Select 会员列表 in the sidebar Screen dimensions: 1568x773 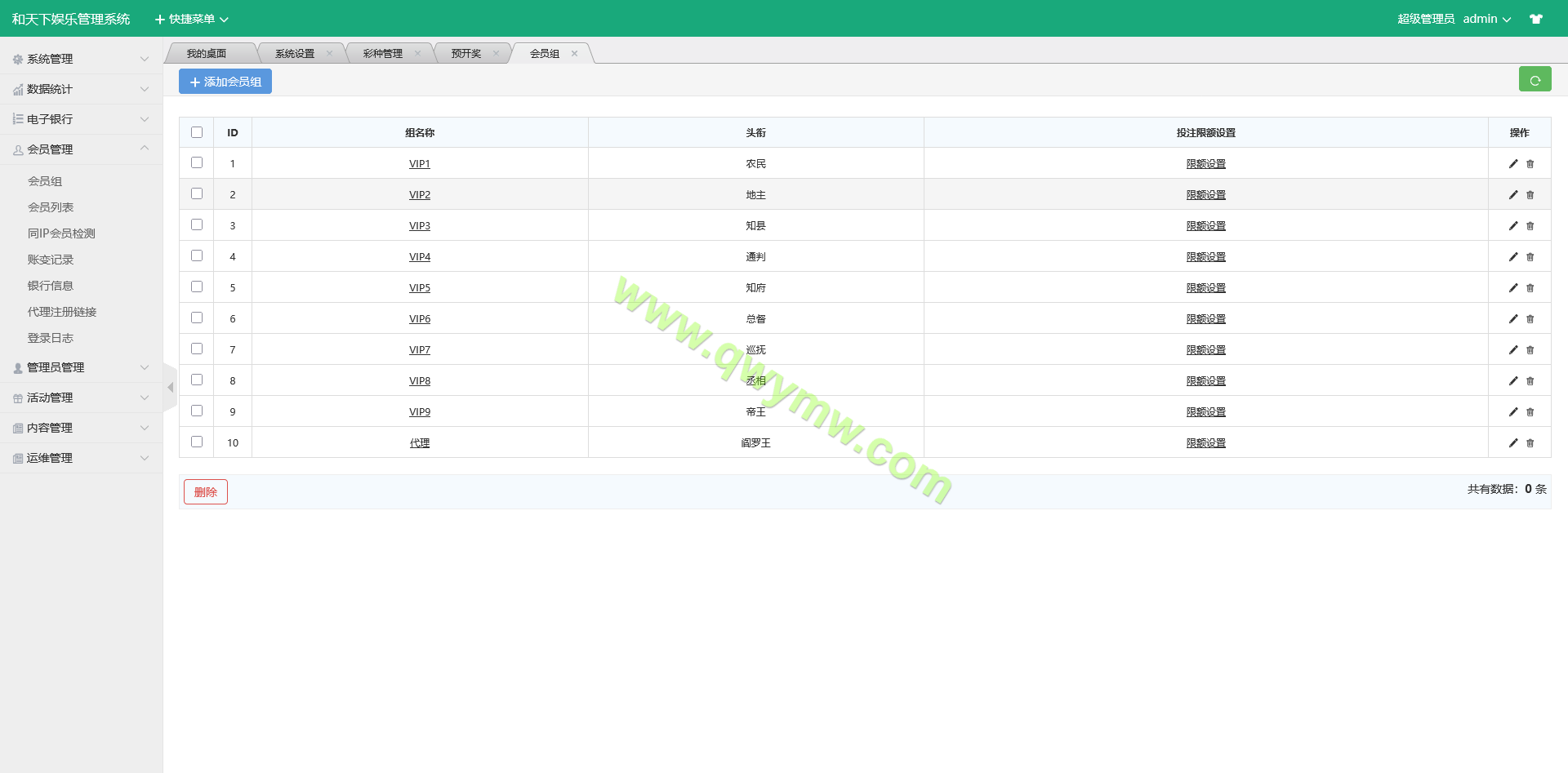pyautogui.click(x=51, y=207)
